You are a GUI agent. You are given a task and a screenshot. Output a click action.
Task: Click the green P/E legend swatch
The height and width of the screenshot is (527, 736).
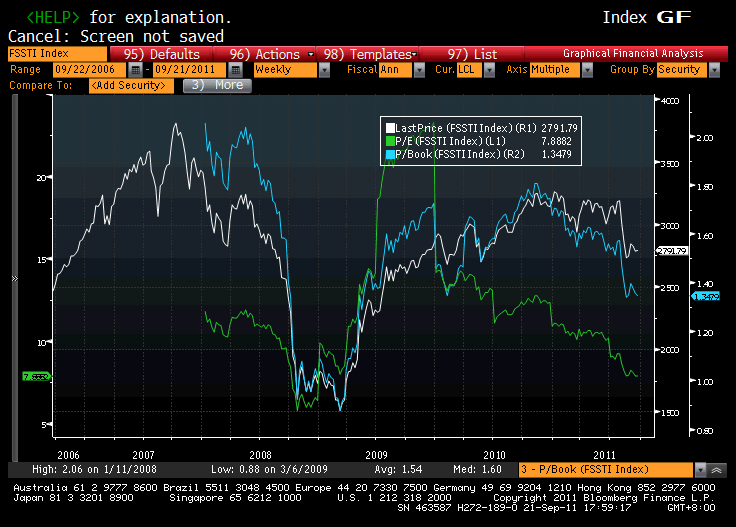click(x=390, y=141)
